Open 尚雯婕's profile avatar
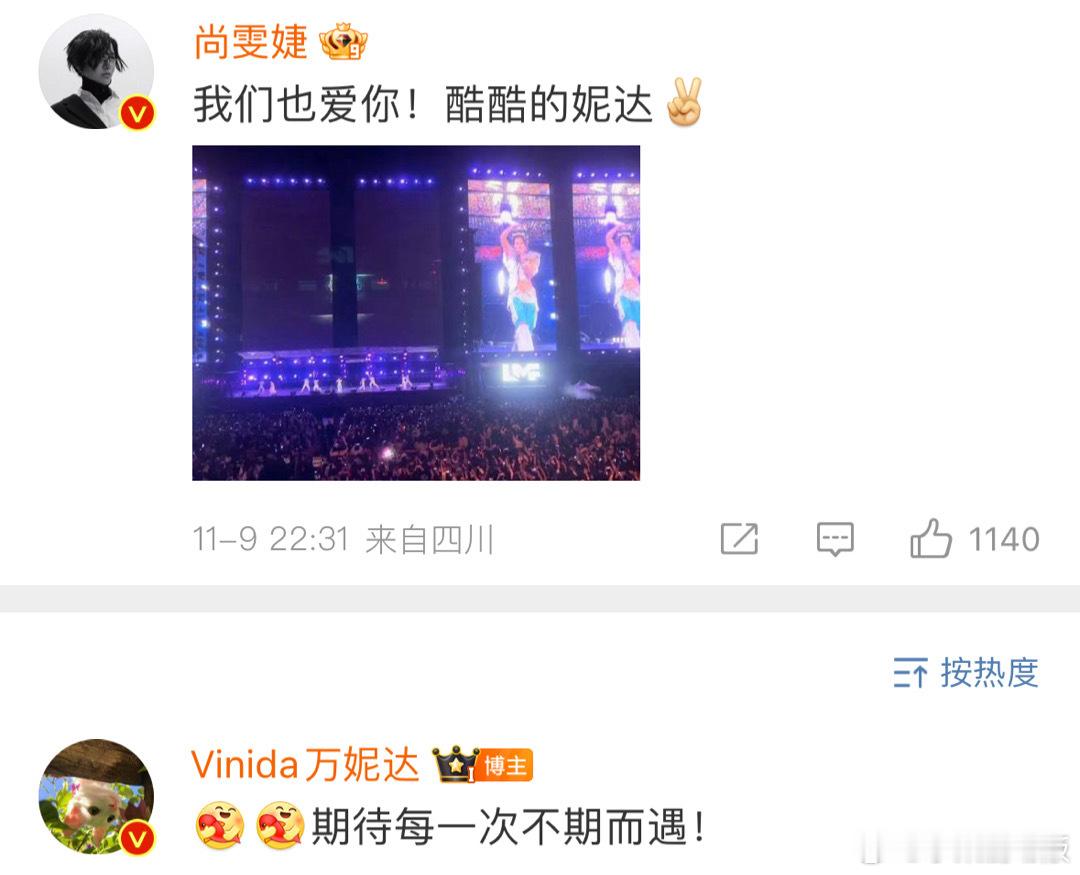Screen dimensions: 1080x875 tap(96, 71)
